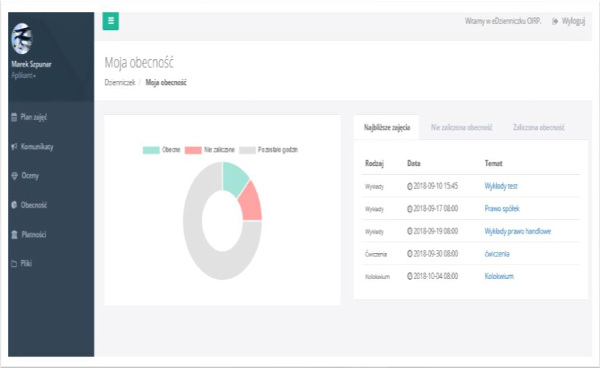The width and height of the screenshot is (600, 368).
Task: Click the user avatar picture
Action: click(22, 39)
